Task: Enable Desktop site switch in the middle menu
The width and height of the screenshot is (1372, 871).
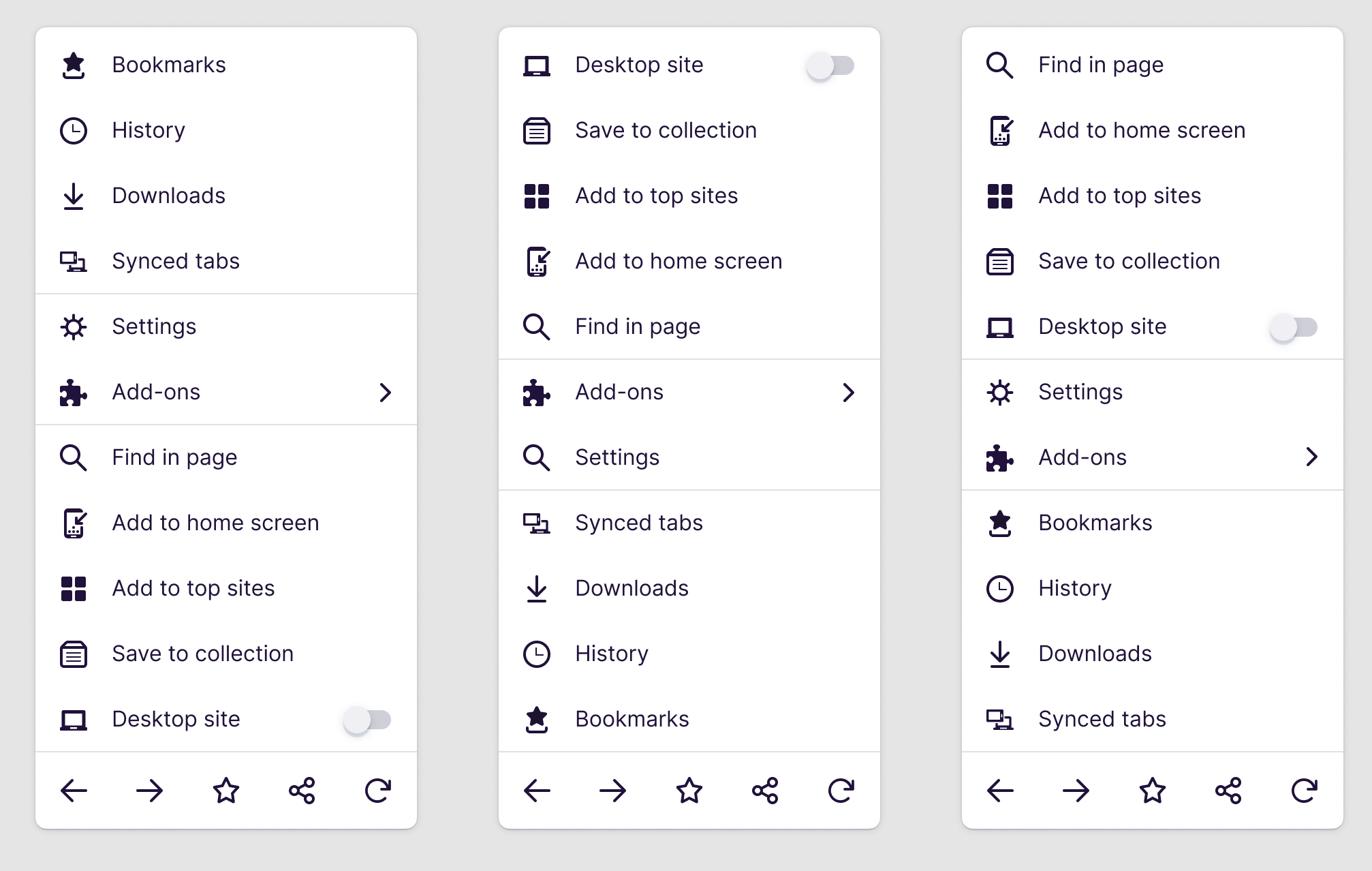Action: (x=830, y=65)
